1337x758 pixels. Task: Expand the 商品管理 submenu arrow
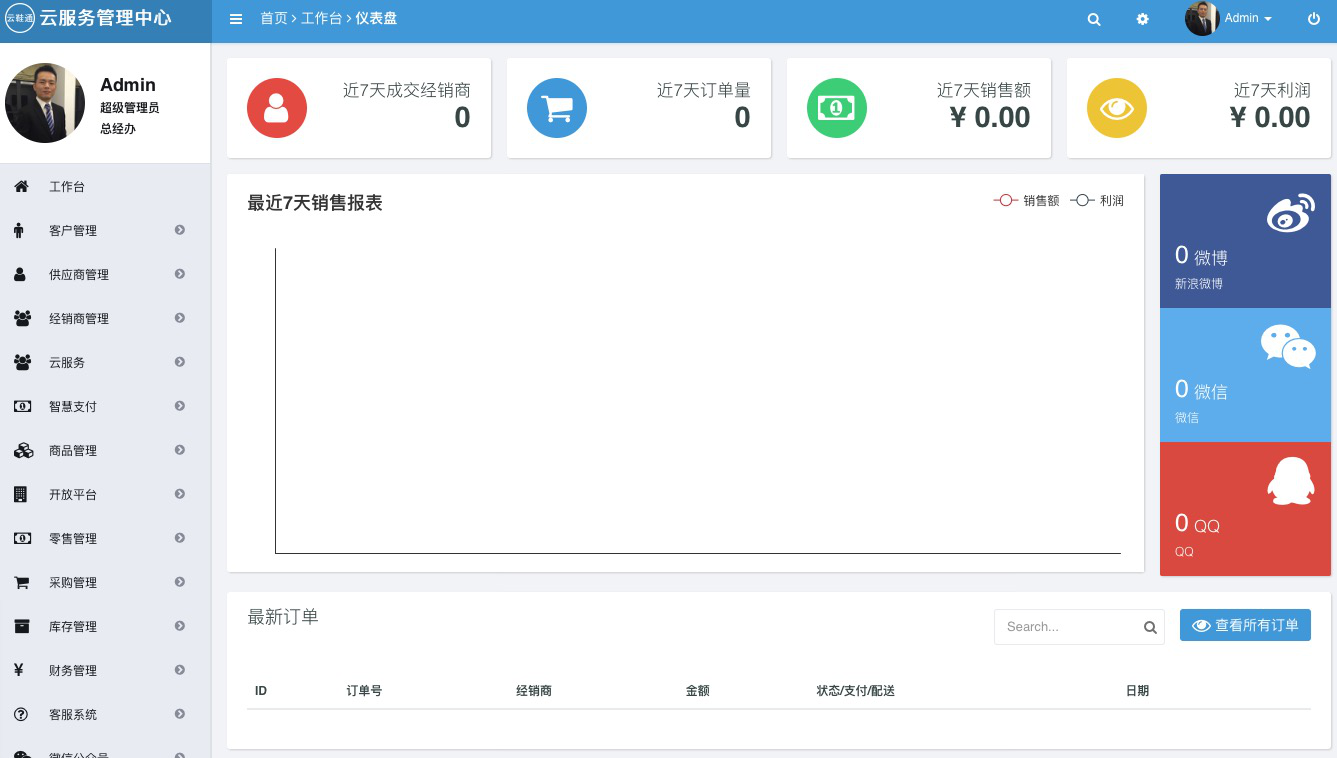click(180, 450)
